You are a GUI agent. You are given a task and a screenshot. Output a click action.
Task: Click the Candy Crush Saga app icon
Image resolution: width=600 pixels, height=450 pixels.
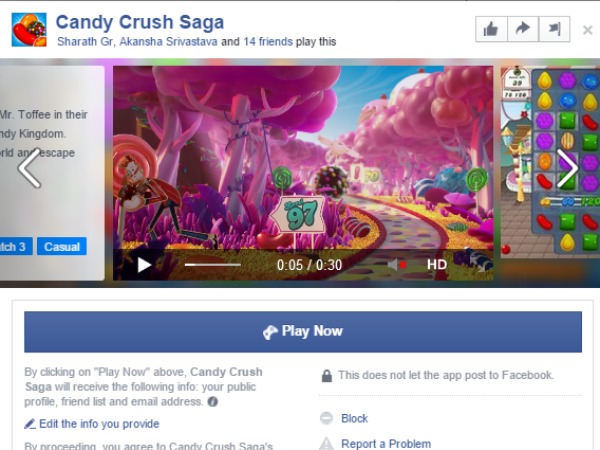29,29
